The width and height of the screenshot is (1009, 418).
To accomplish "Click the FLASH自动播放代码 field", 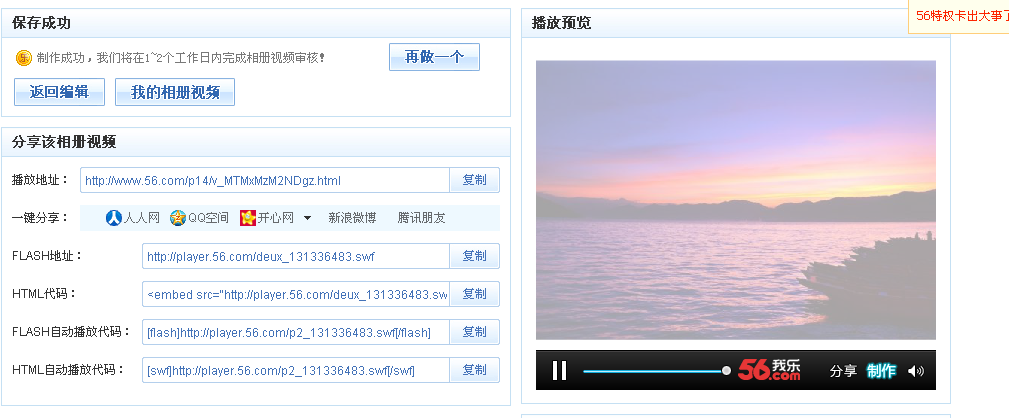I will (295, 332).
